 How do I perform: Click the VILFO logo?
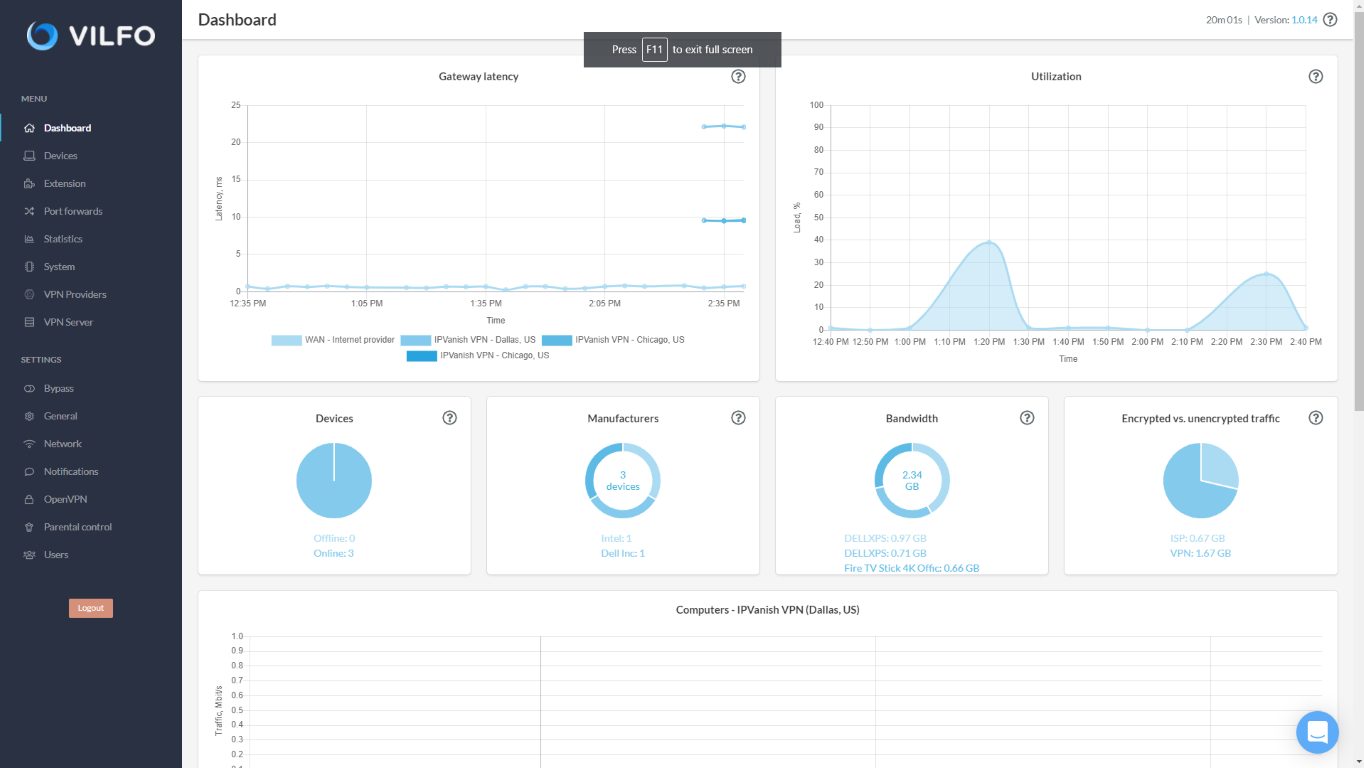(x=91, y=36)
